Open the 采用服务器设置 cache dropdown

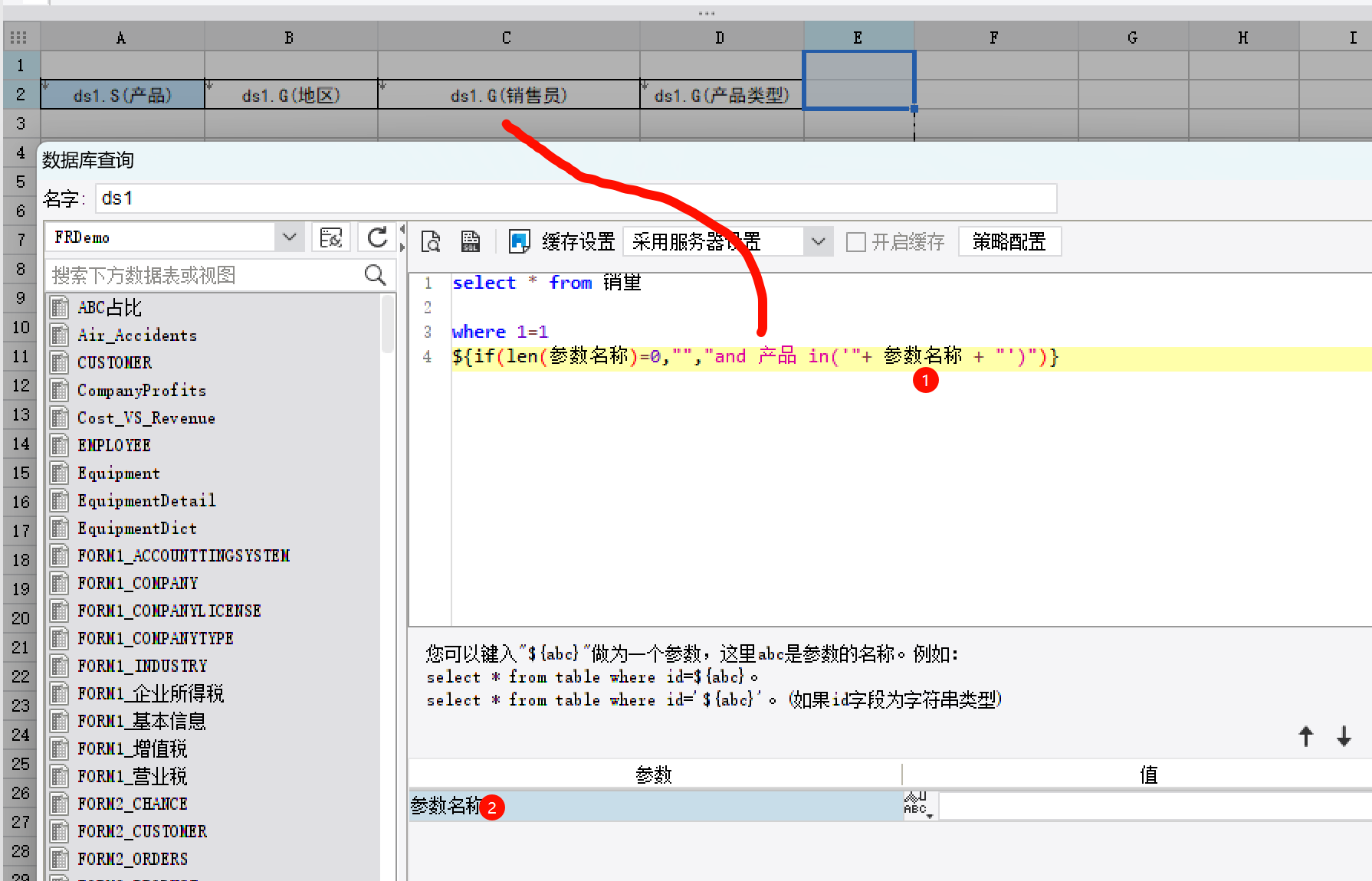(x=818, y=242)
